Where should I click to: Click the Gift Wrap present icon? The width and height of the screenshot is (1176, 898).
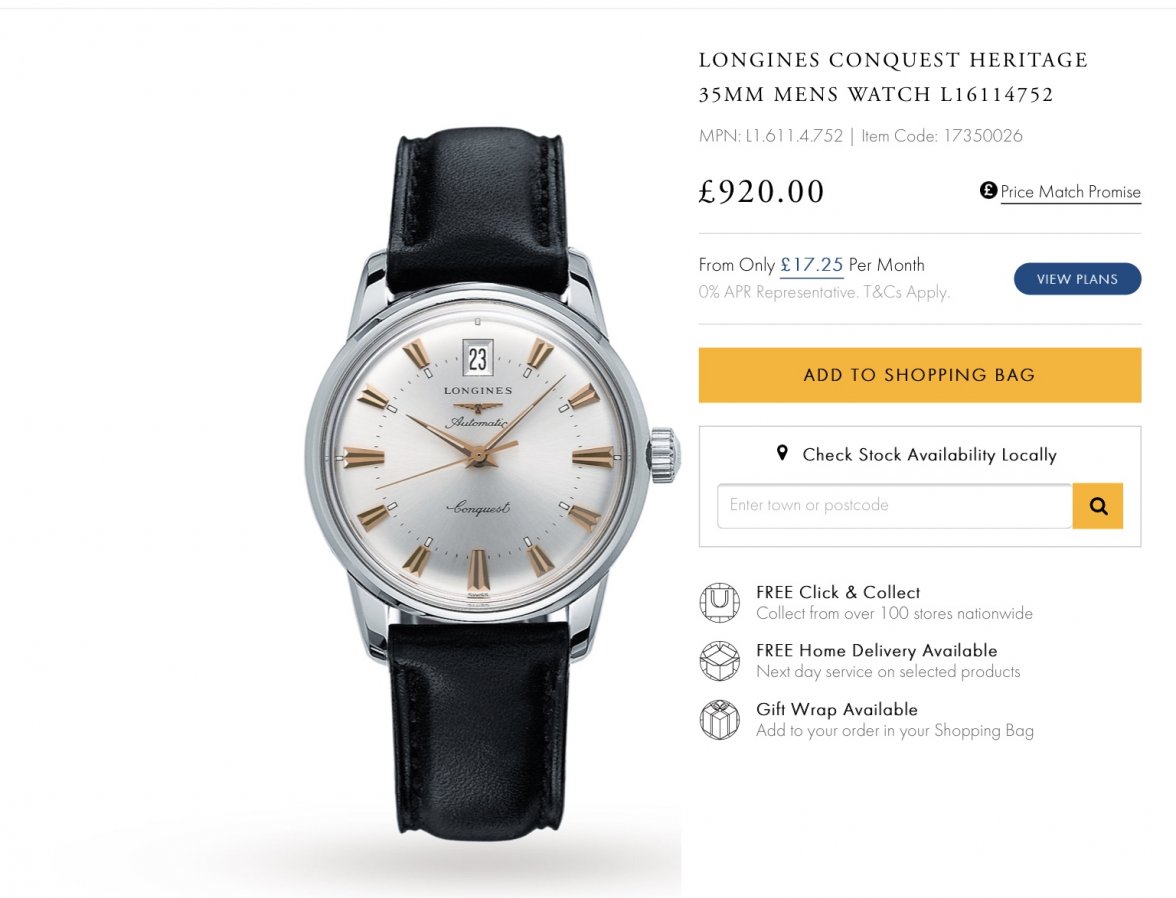point(719,719)
